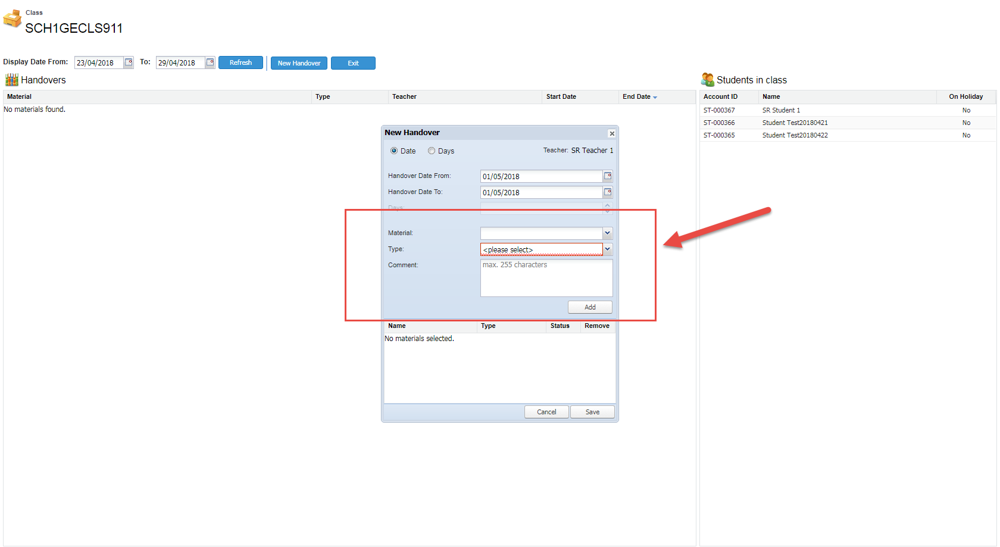Sort by End Date column arrow
This screenshot has width=1000, height=547.
click(x=655, y=98)
